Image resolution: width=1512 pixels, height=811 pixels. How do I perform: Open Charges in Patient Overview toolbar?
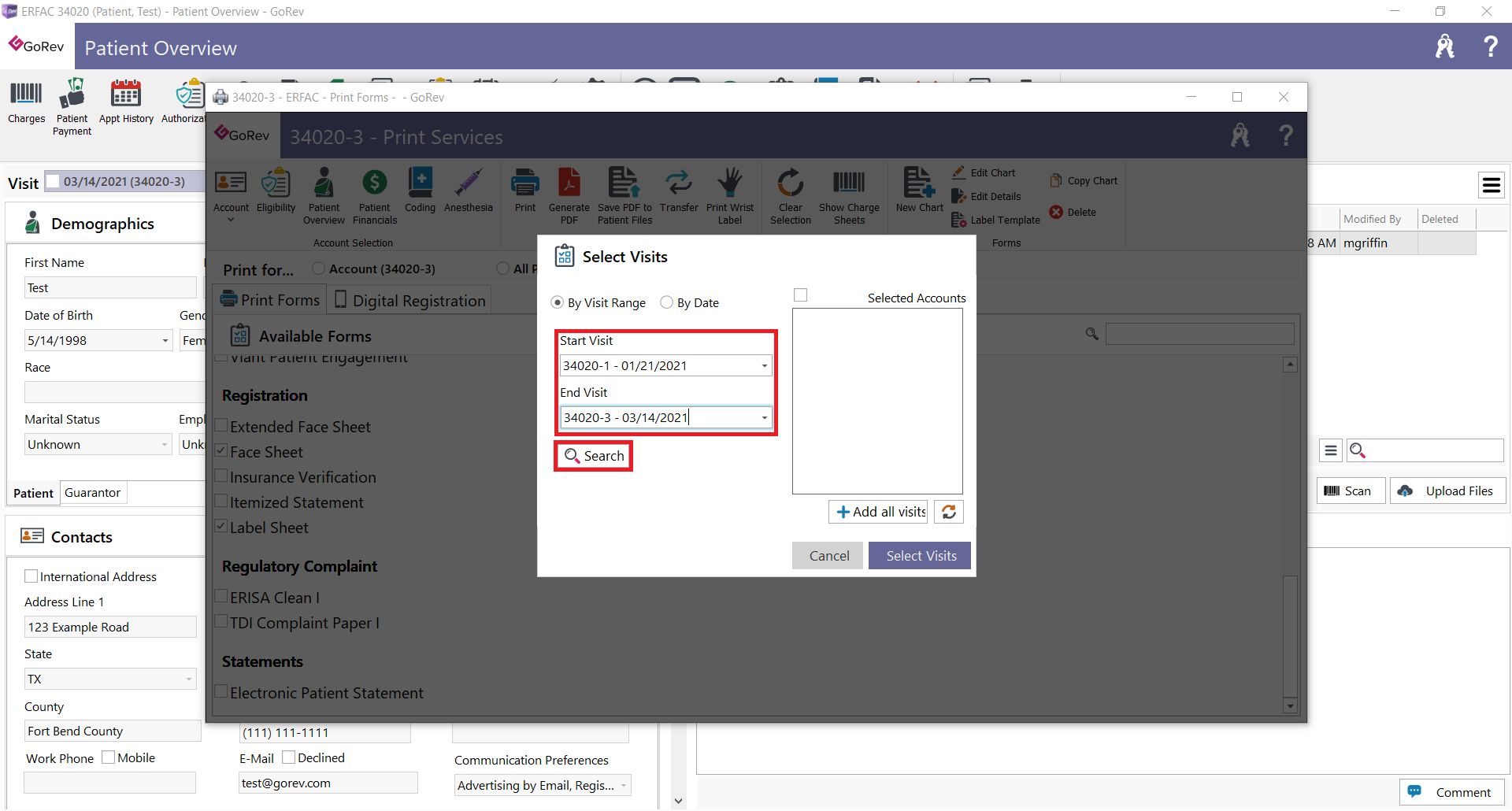[x=26, y=102]
